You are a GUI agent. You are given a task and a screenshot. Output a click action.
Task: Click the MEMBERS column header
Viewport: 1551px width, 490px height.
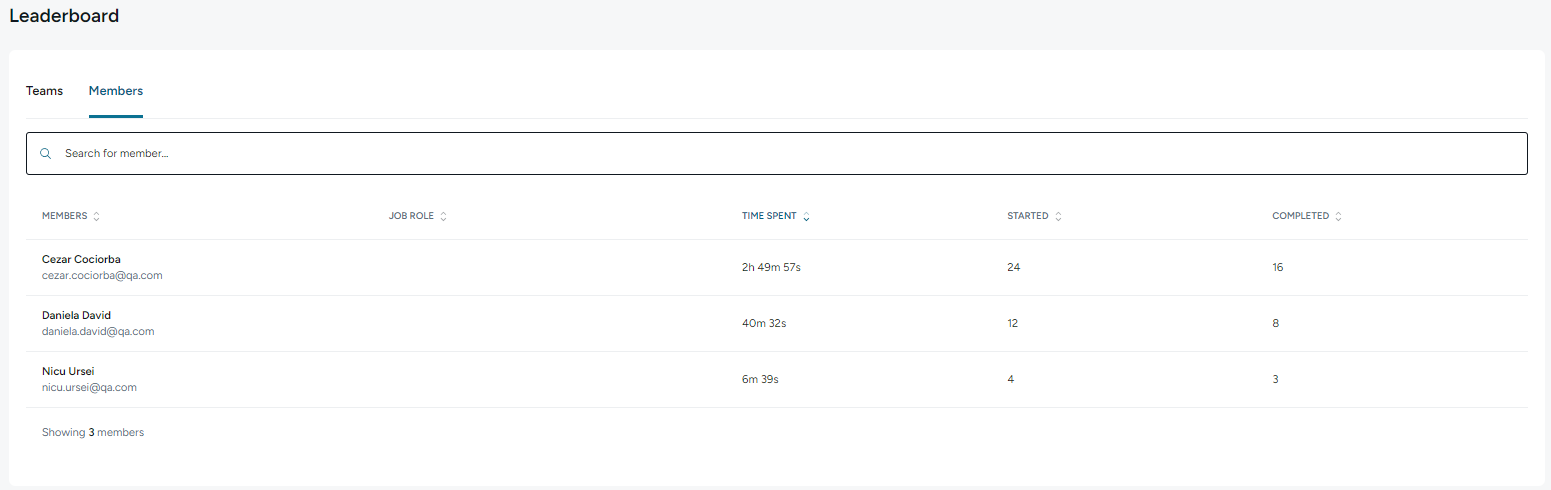64,216
